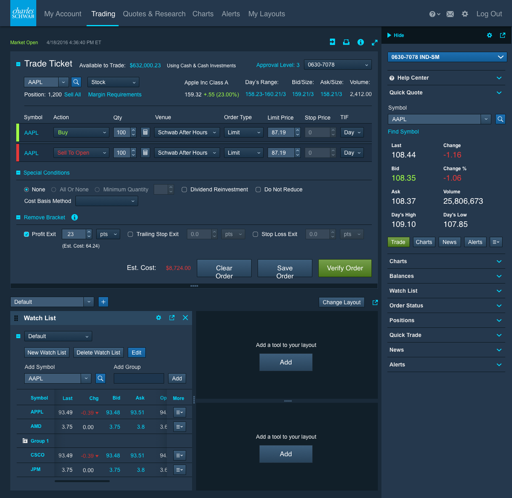Screen dimensions: 512x498
Task: Pop out the Watch List panel
Action: (x=172, y=318)
